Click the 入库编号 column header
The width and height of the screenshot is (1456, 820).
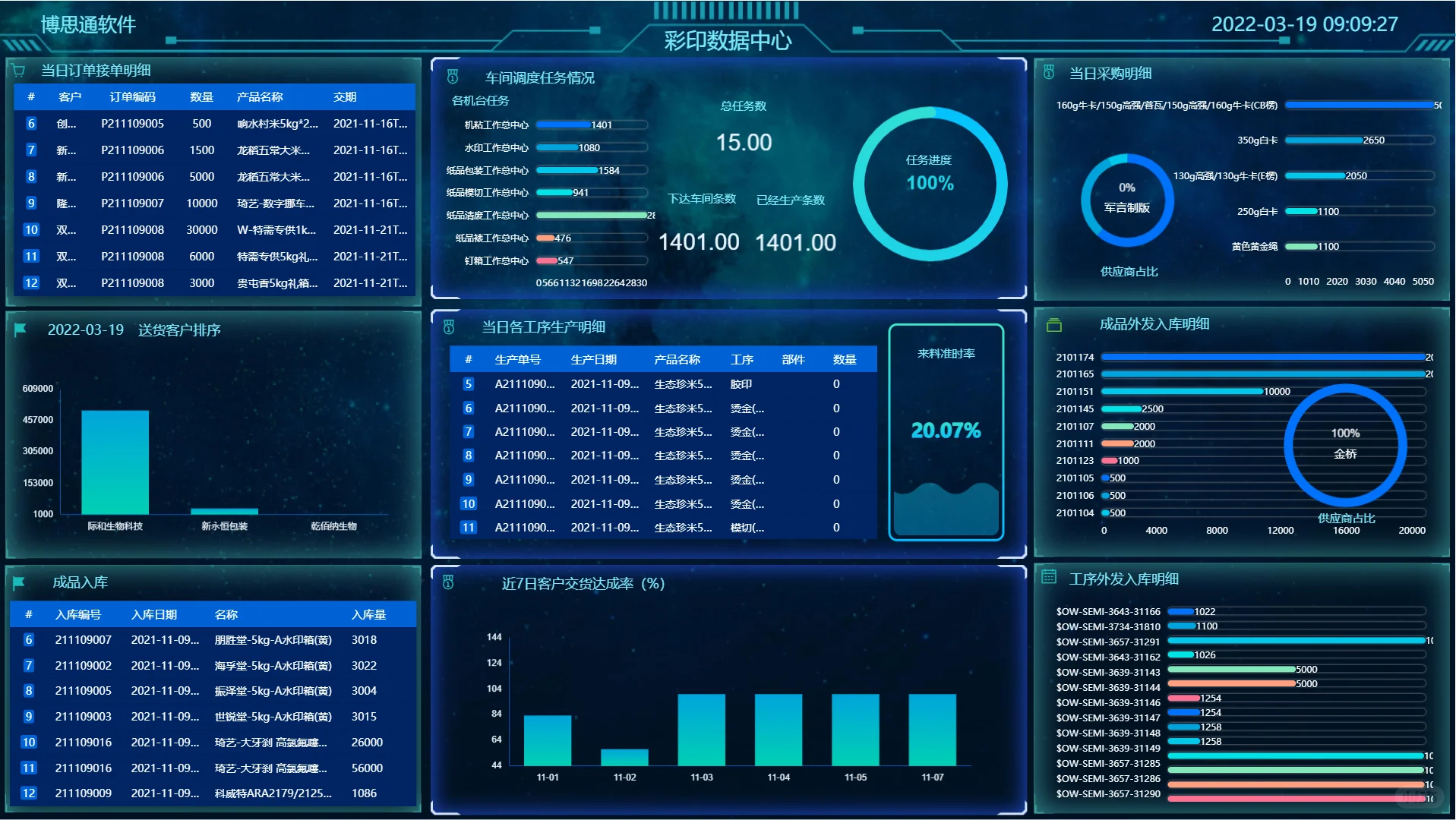[78, 615]
